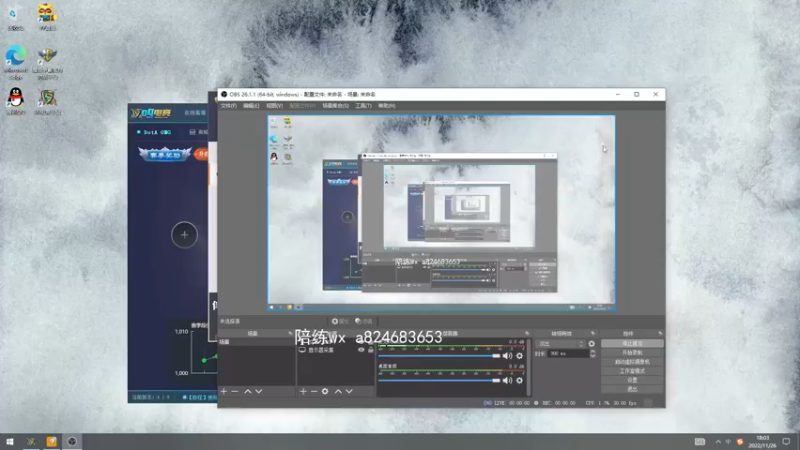Open transition properties gear beside the fade dropdown
Screen dimensions: 800x450
point(591,344)
